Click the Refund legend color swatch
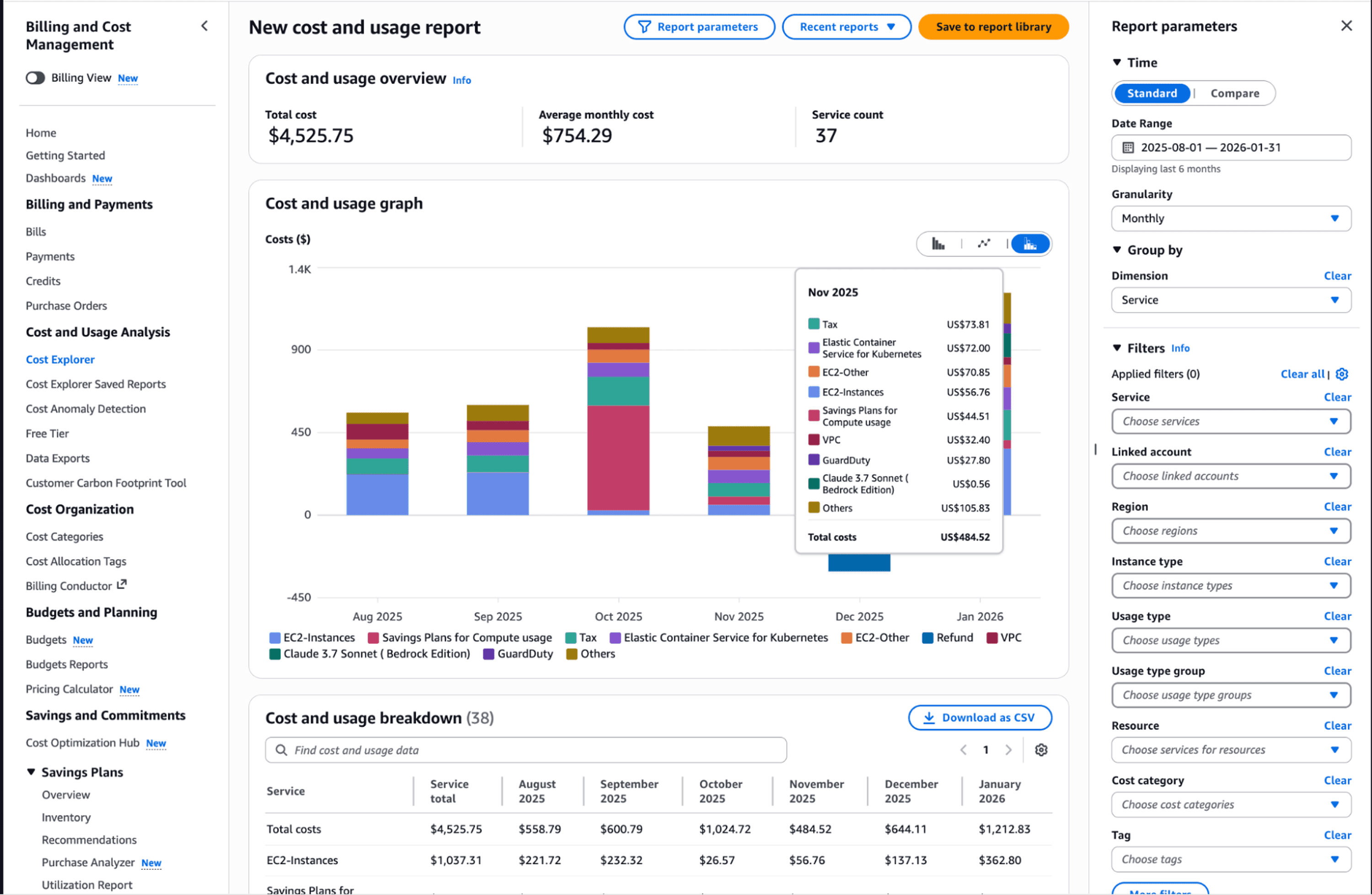 [x=927, y=638]
